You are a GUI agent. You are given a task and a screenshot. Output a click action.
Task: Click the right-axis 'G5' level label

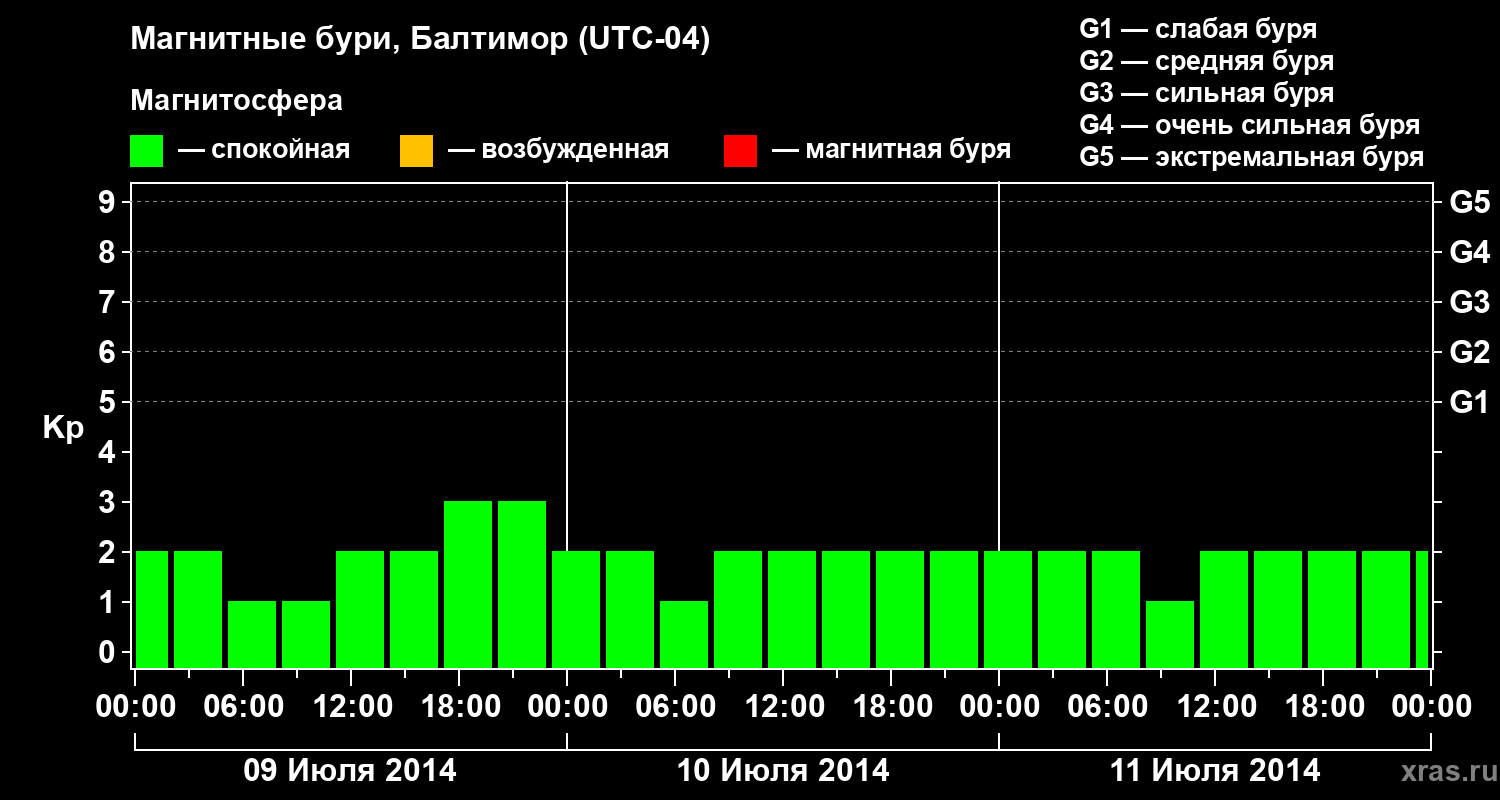pyautogui.click(x=1470, y=202)
